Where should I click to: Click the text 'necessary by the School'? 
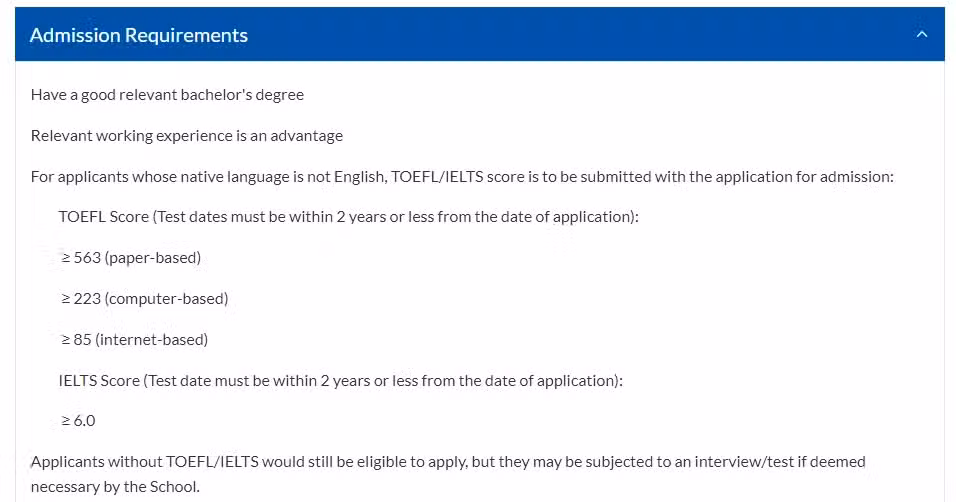coord(114,487)
